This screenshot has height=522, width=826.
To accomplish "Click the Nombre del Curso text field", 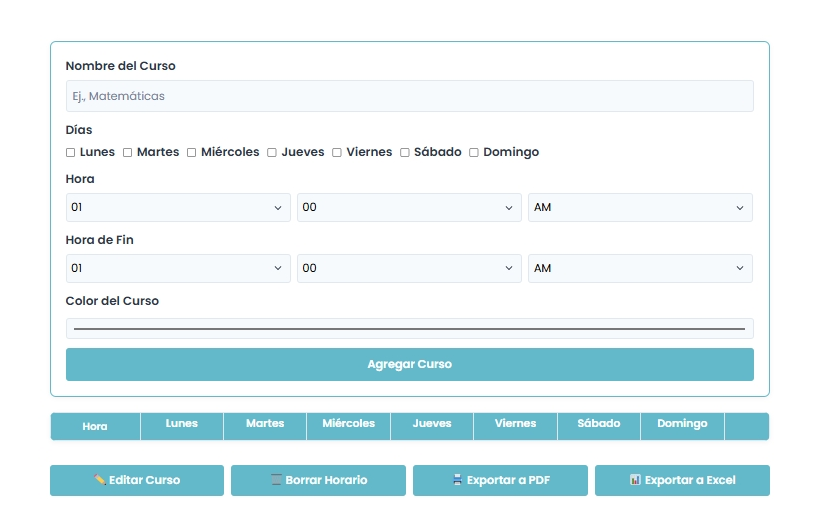I will click(409, 96).
